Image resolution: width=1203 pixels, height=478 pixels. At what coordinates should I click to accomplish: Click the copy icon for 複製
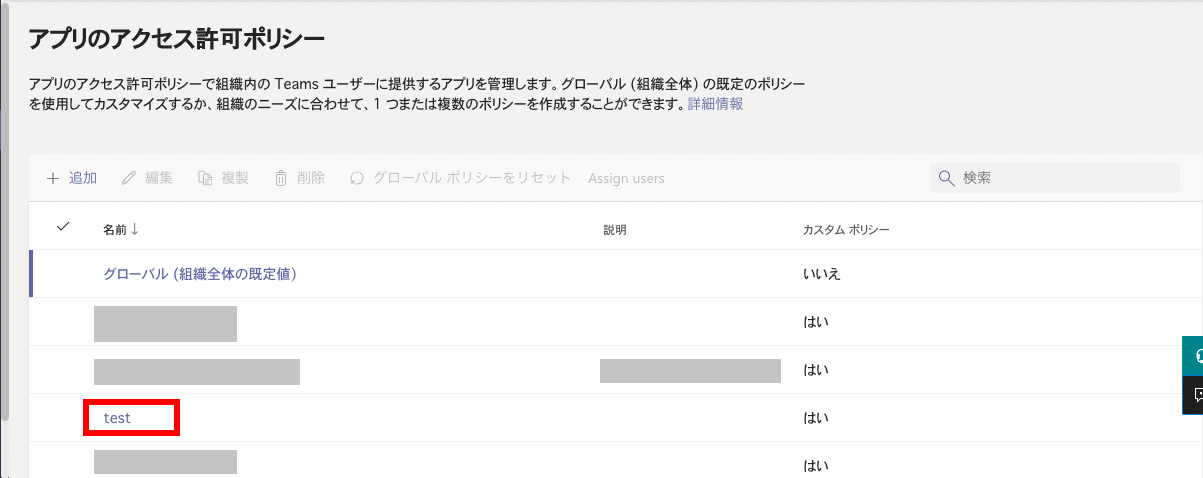[205, 178]
